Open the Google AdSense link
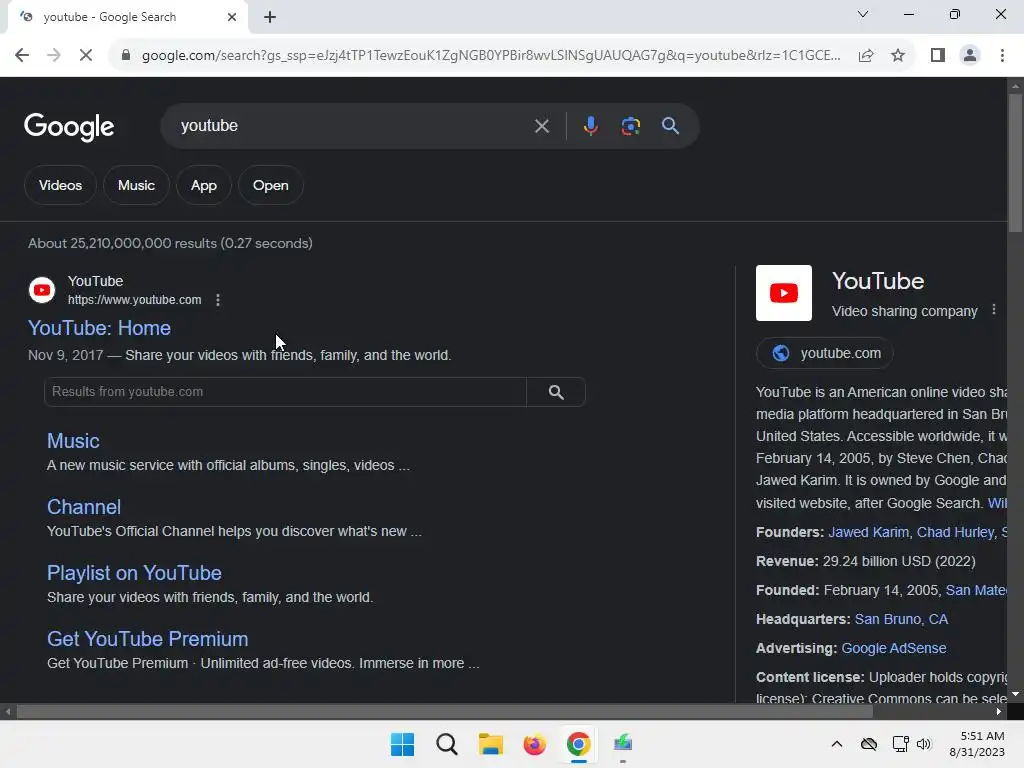Image resolution: width=1024 pixels, height=768 pixels. 893,648
